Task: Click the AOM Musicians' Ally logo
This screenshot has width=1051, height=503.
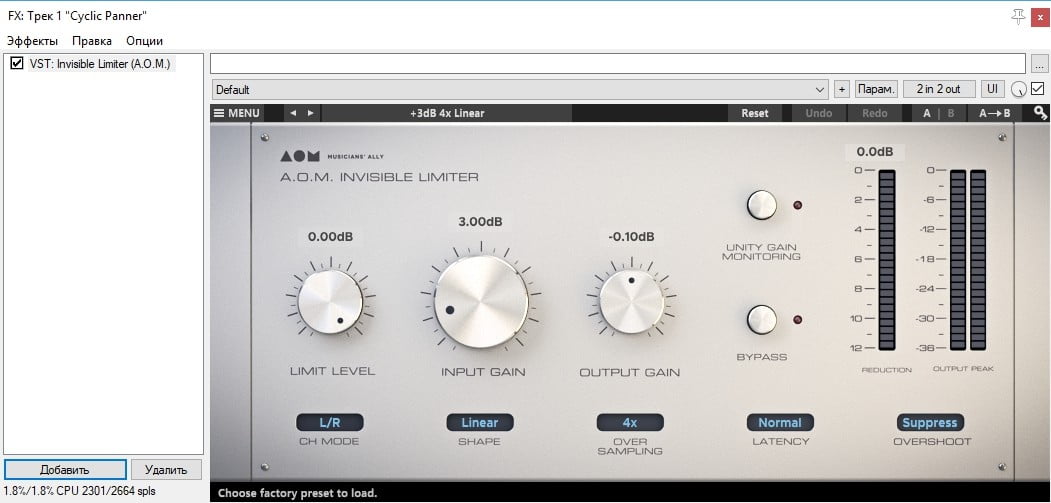Action: 332,156
